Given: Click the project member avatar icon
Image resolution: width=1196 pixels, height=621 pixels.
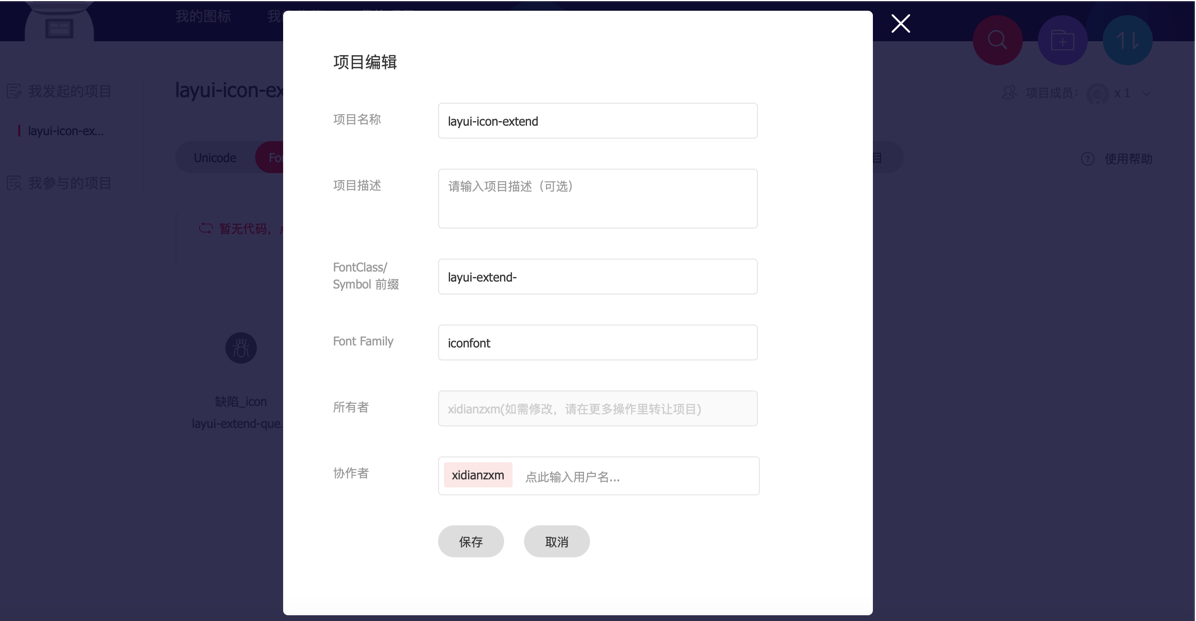Looking at the screenshot, I should 1098,94.
